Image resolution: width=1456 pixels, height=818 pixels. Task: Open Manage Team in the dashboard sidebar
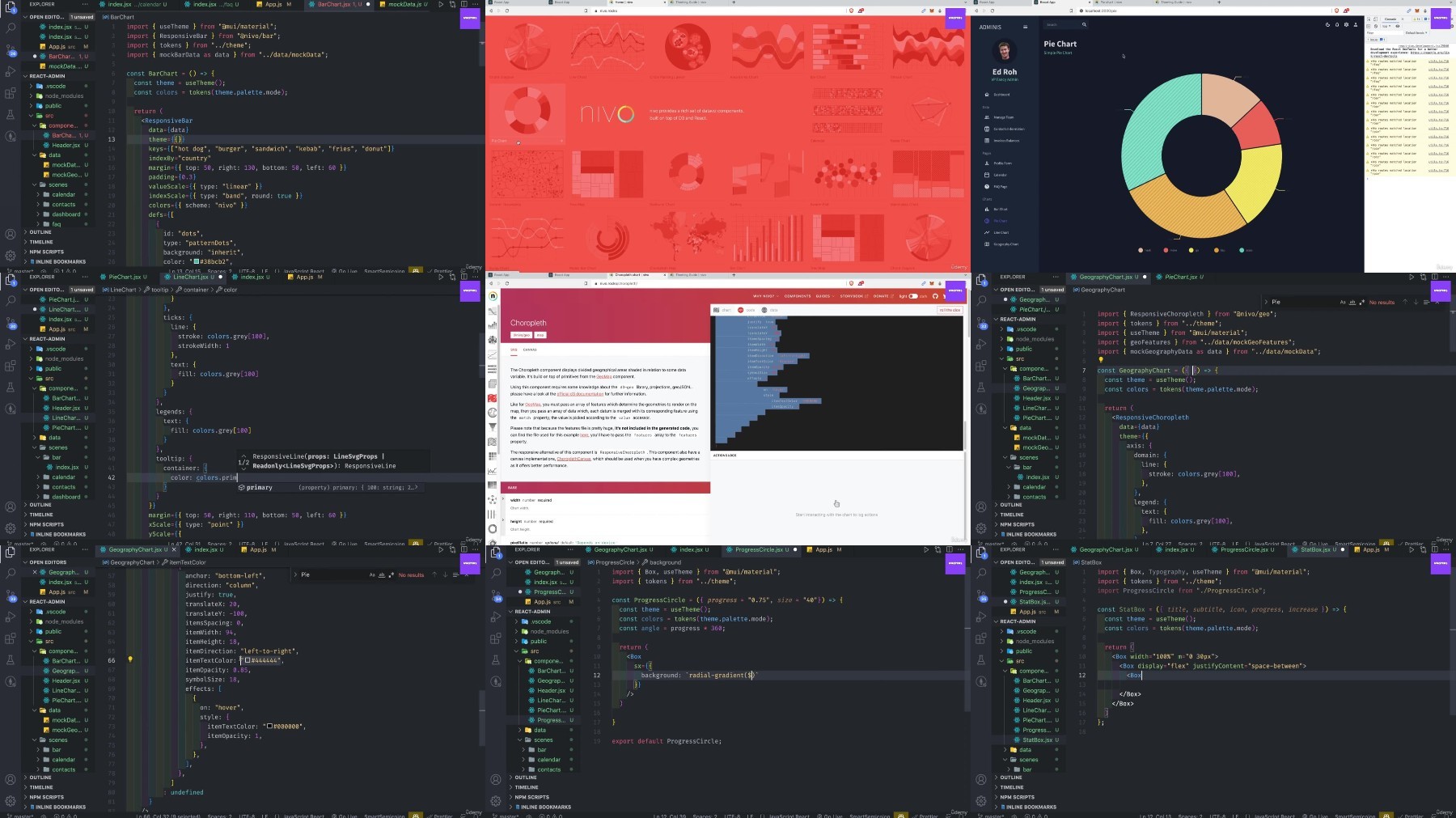point(1003,117)
